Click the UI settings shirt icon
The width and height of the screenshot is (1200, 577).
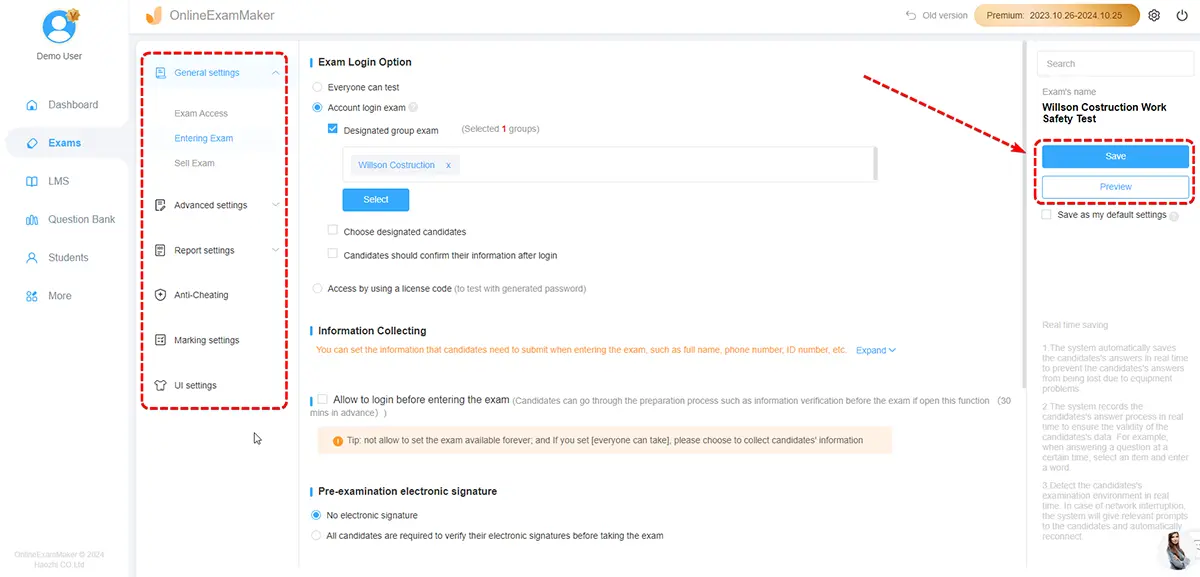click(x=161, y=385)
